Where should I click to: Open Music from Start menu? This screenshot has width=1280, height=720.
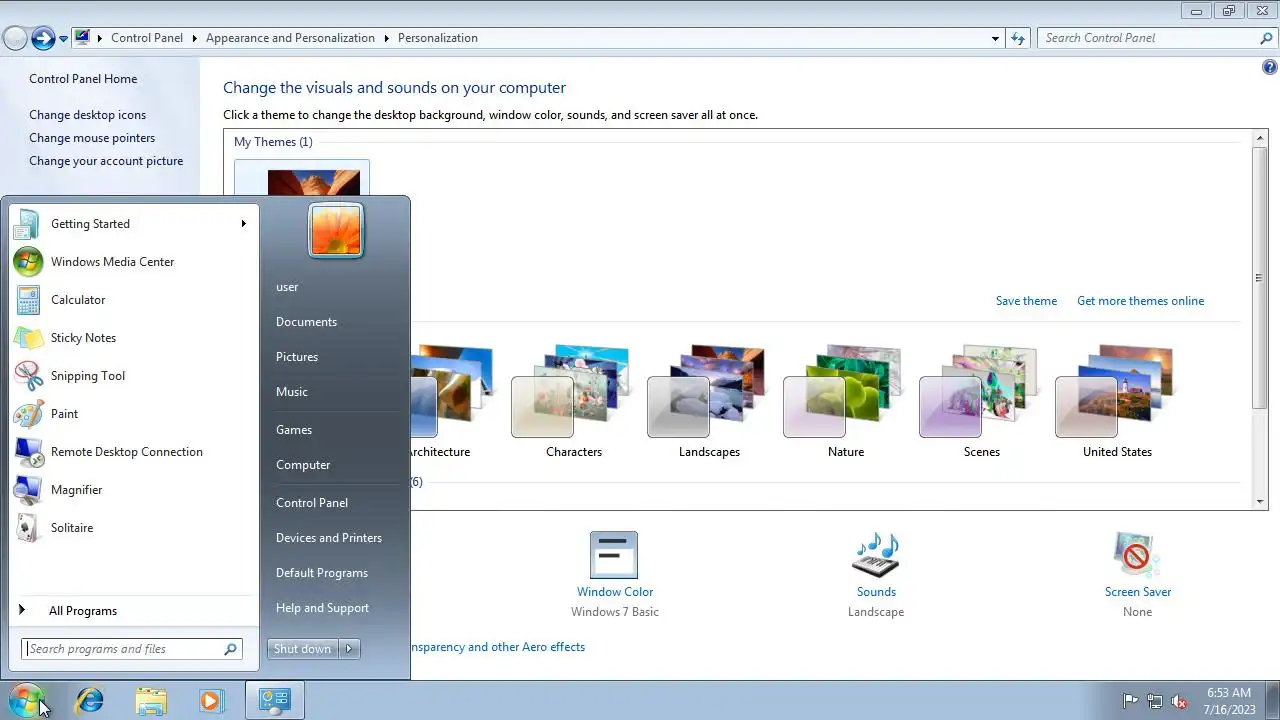click(292, 392)
